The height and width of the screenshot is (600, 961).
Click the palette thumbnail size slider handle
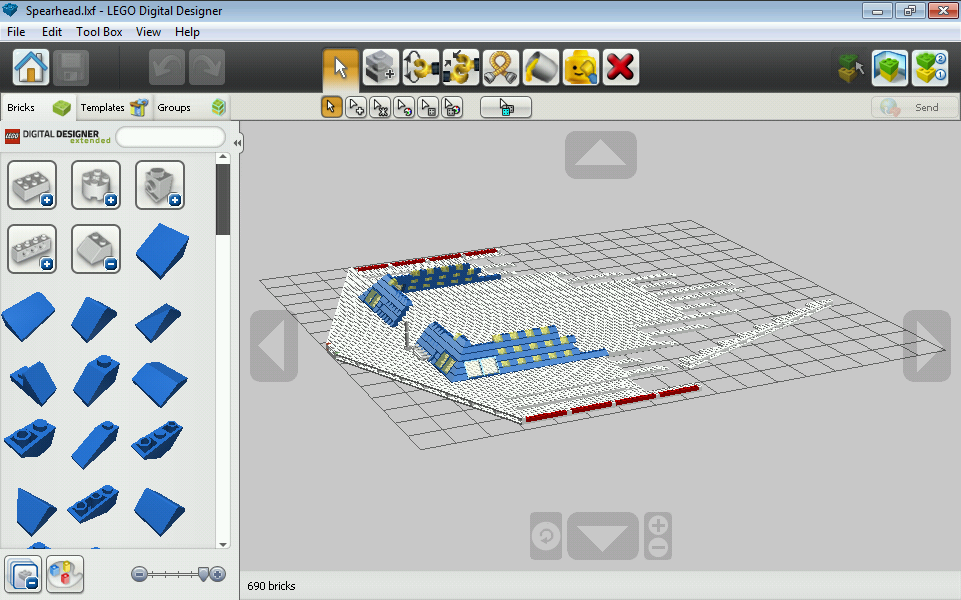pos(203,574)
